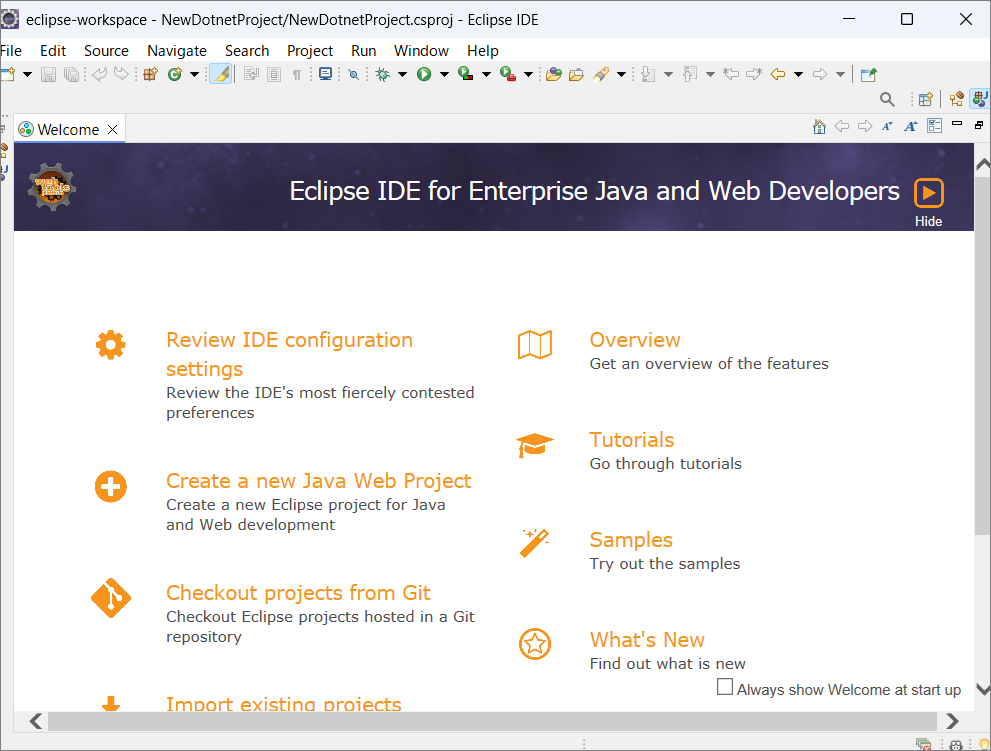The image size is (991, 751).
Task: Click the Skip All Breakpoints icon
Action: (354, 75)
